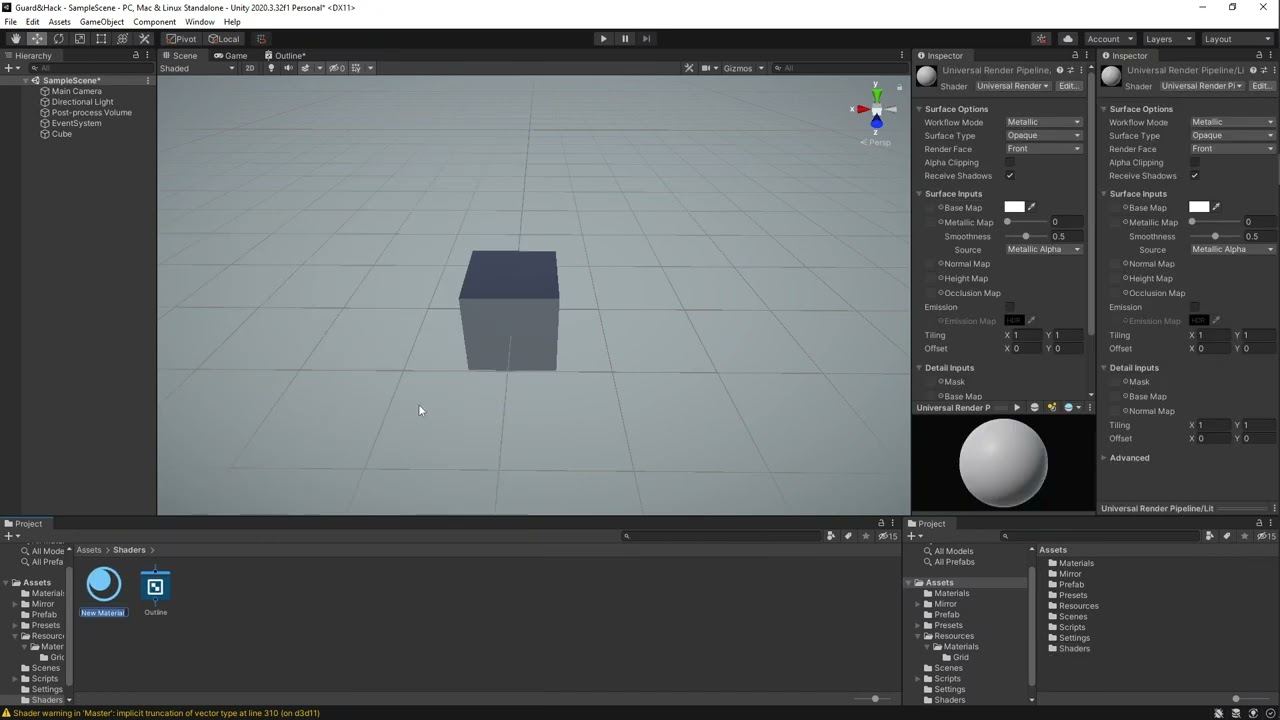Select the combined Transform tool
This screenshot has height=720, width=1280.
123,39
